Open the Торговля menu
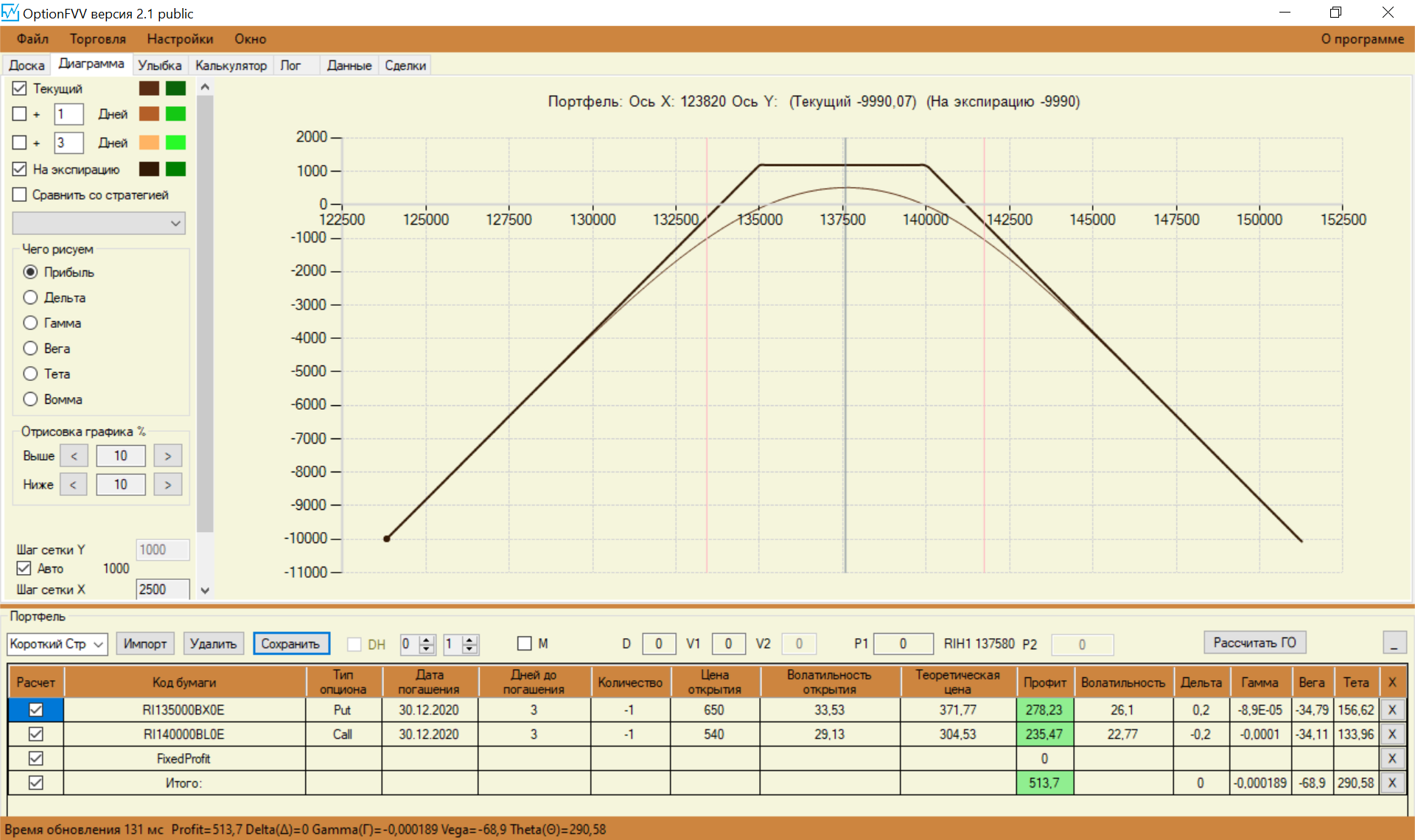 tap(97, 39)
